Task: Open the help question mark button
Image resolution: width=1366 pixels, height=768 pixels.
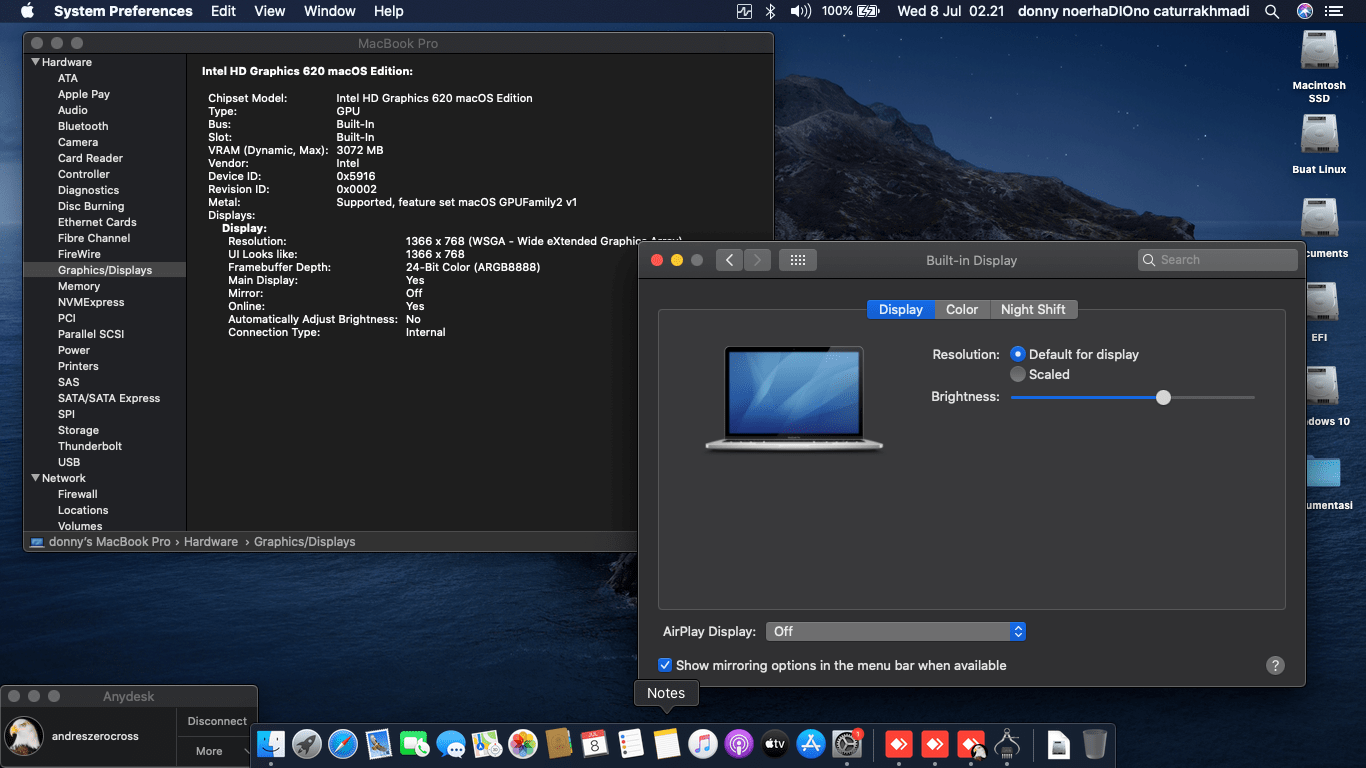Action: 1275,665
